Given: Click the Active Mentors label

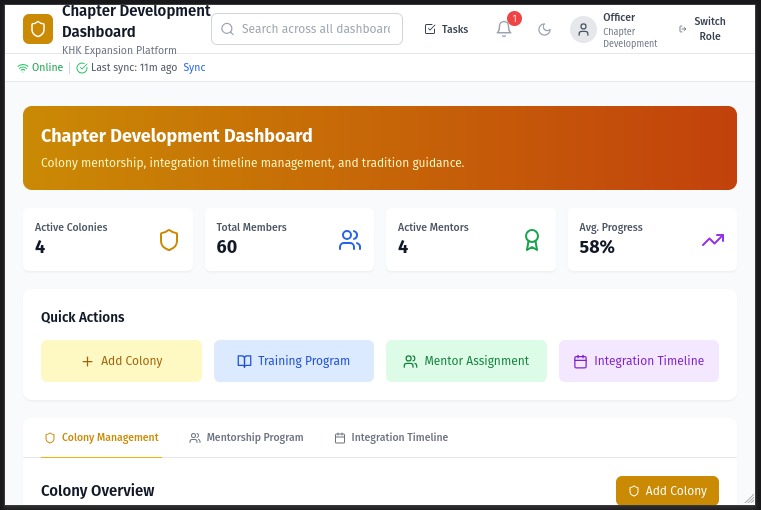Looking at the screenshot, I should click(x=433, y=227).
